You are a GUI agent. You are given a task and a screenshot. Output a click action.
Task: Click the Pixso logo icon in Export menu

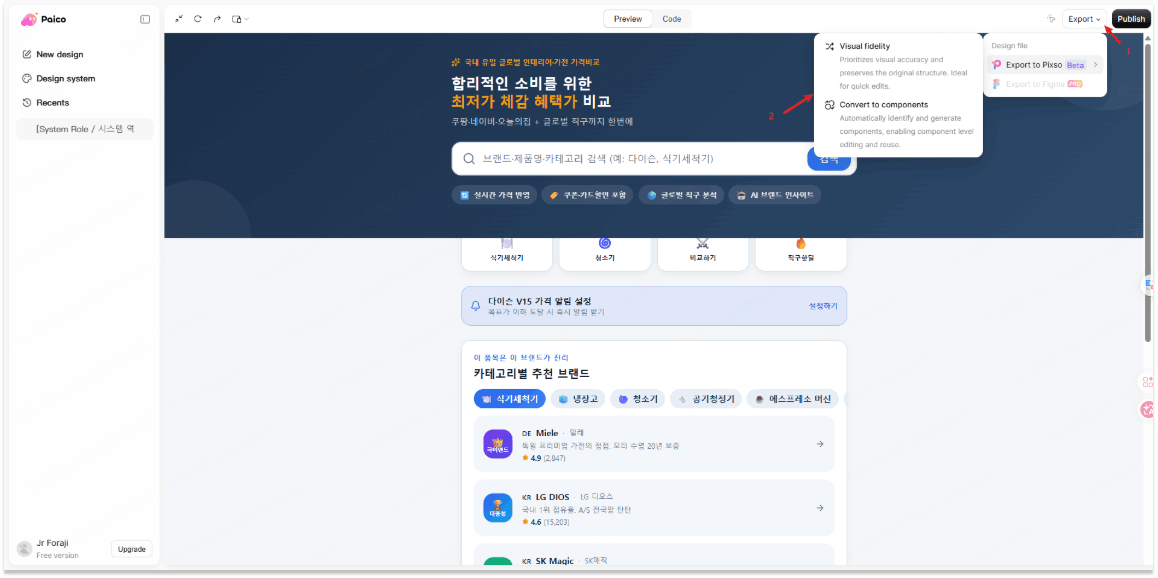point(996,65)
